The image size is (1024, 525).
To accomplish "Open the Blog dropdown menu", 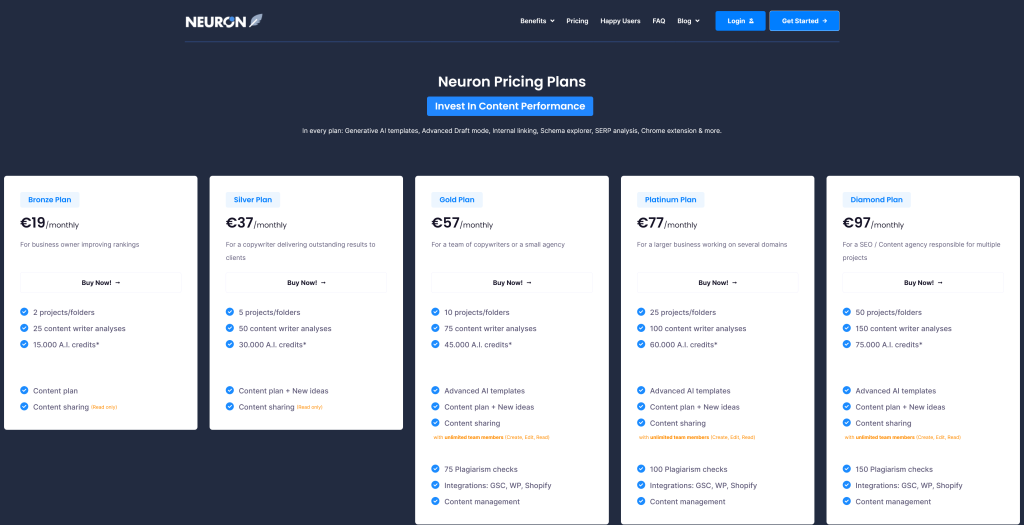I will pyautogui.click(x=688, y=21).
